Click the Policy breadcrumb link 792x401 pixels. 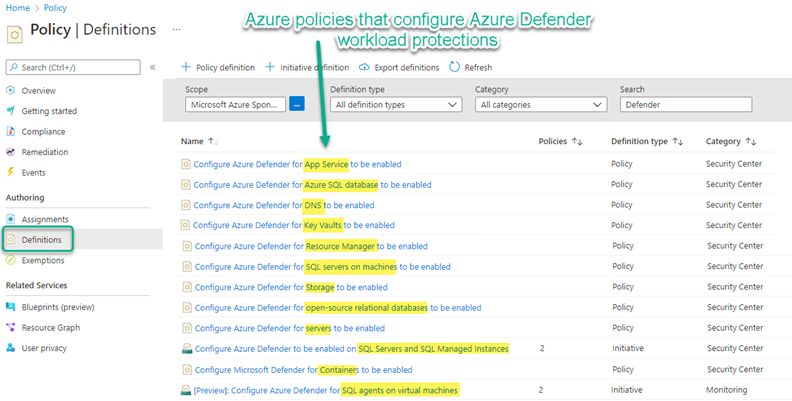coord(53,7)
